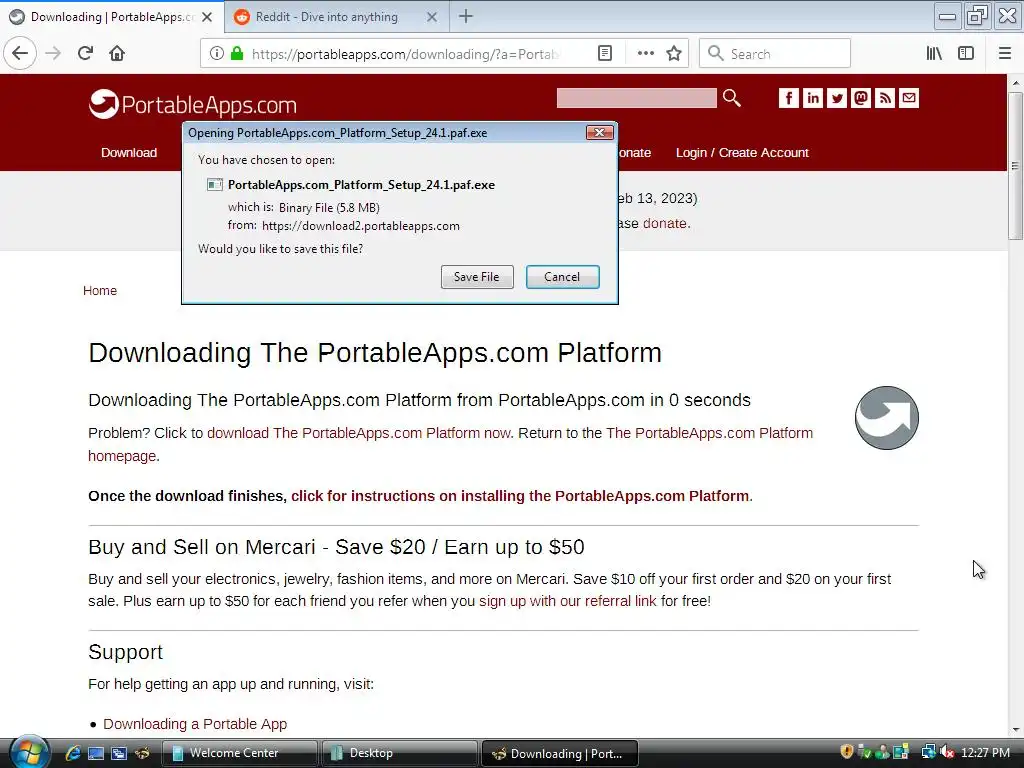The width and height of the screenshot is (1024, 768).
Task: Click Cancel in the download dialog
Action: pos(562,277)
